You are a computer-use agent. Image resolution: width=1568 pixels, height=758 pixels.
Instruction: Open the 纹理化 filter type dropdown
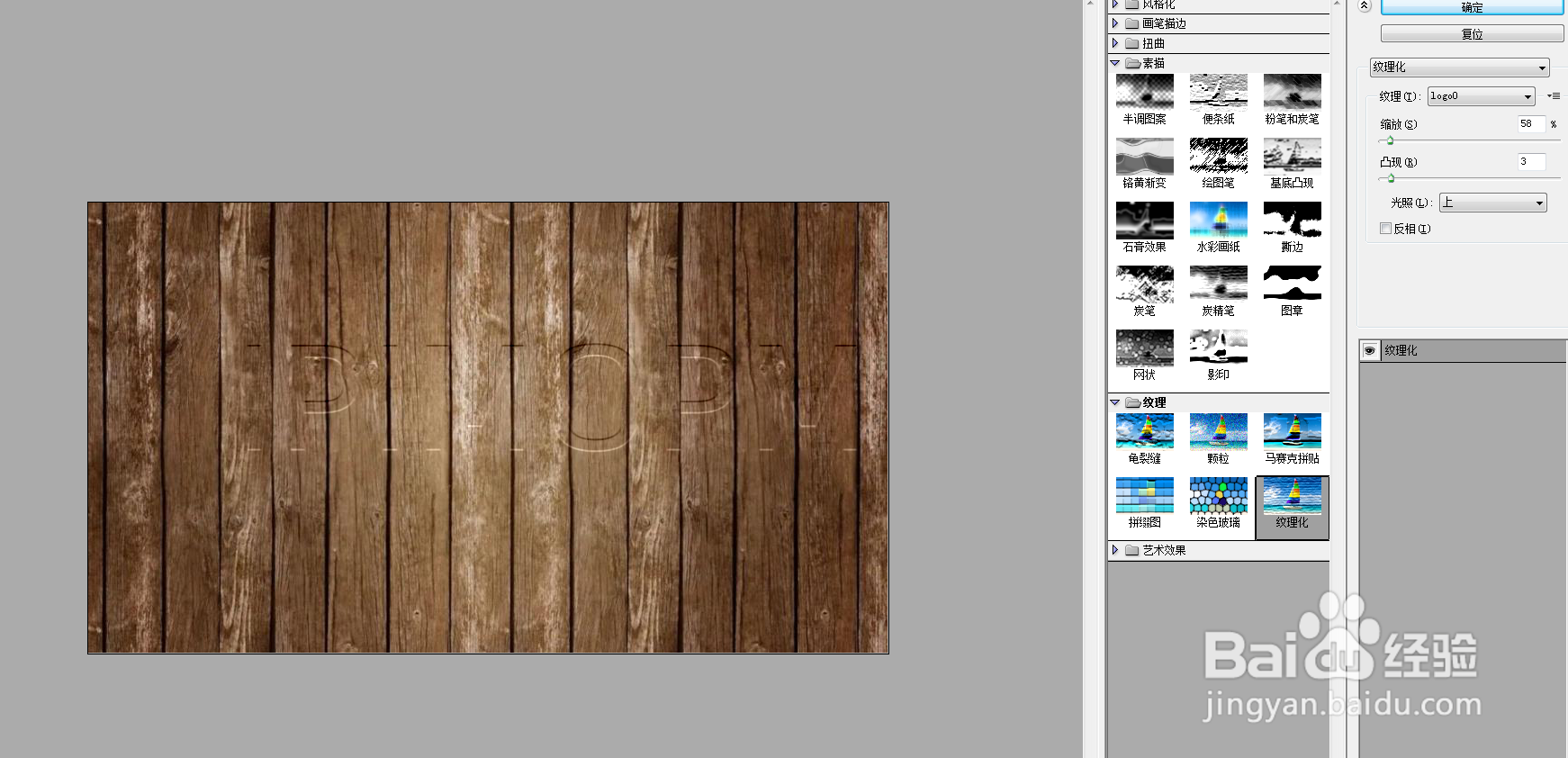coord(1459,68)
